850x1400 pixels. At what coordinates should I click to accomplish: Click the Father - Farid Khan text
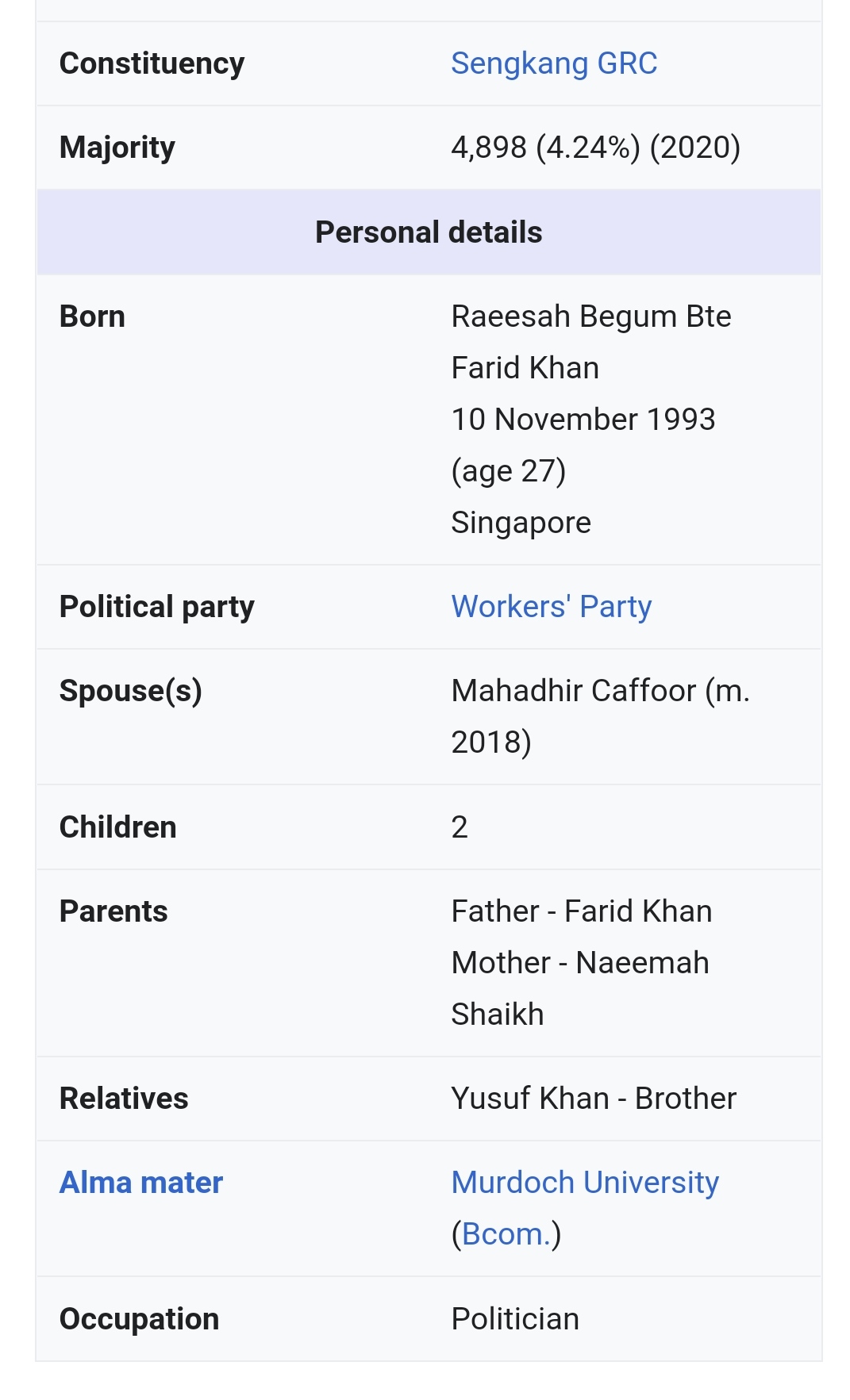[582, 911]
